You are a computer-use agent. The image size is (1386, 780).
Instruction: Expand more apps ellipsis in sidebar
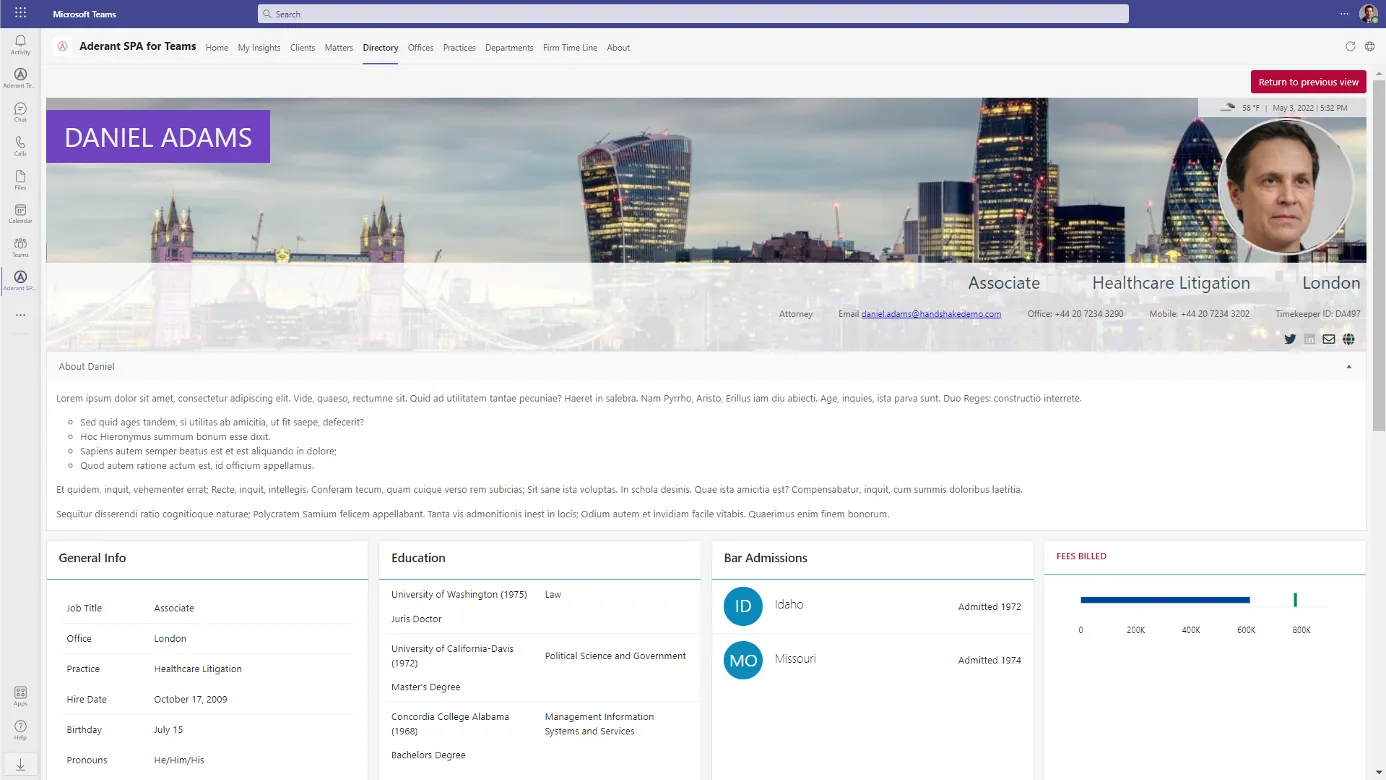(20, 315)
